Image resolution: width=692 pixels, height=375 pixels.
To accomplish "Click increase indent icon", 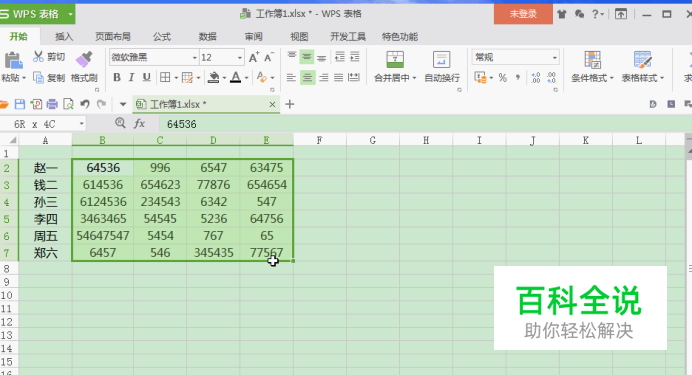I will (354, 57).
